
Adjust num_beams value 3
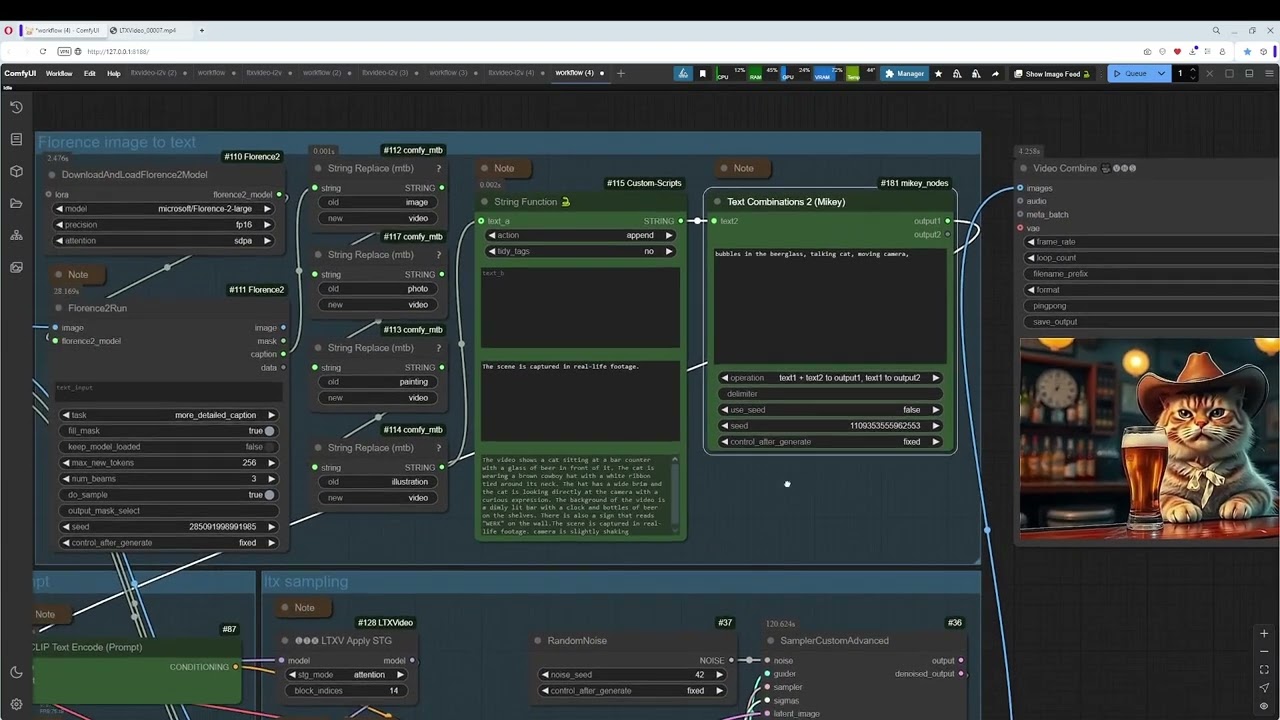point(168,479)
